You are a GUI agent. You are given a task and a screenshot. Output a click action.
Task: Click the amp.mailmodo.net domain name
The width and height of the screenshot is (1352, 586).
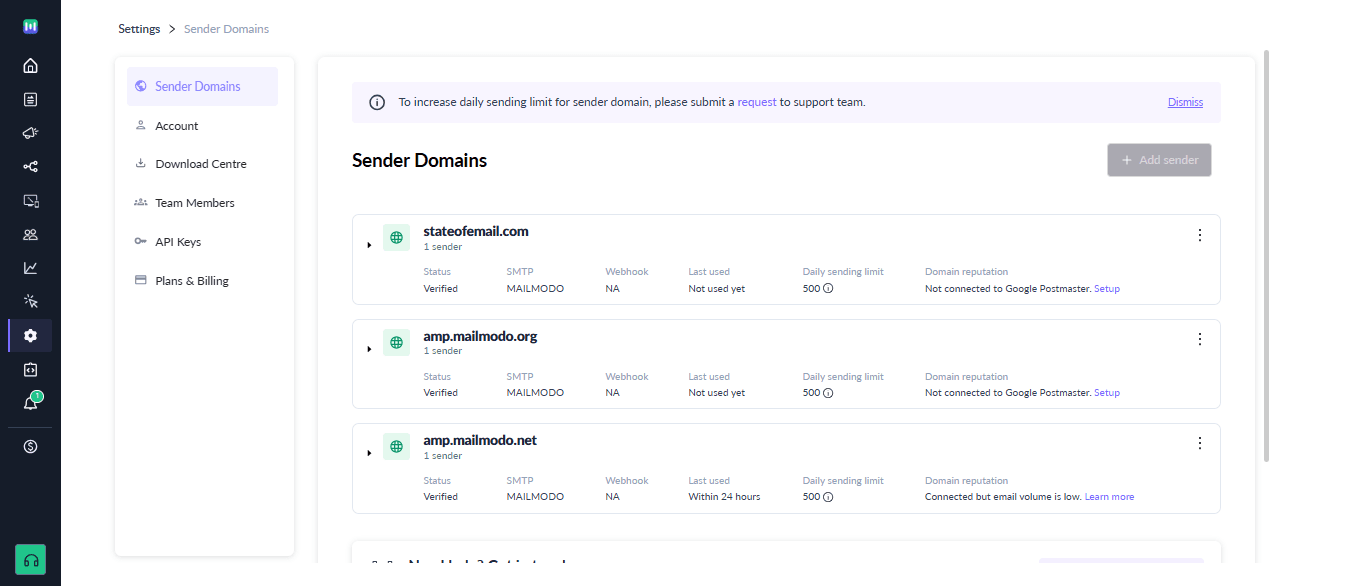[x=480, y=440]
